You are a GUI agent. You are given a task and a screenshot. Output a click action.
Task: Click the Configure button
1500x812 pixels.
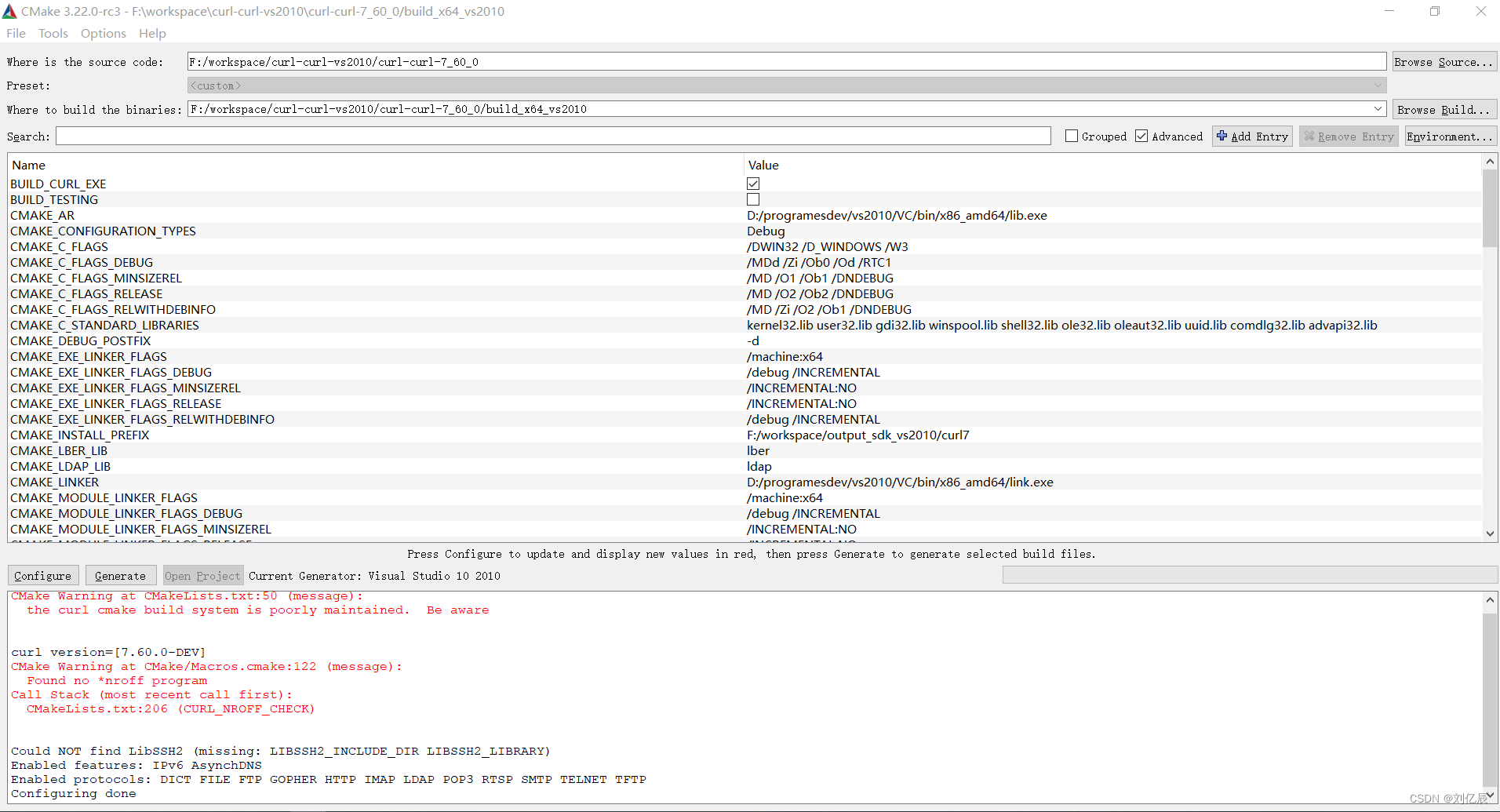point(43,576)
